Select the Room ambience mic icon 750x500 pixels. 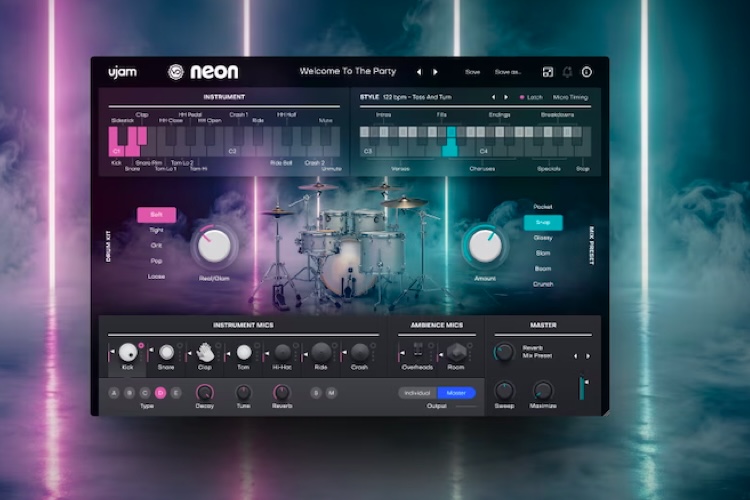456,352
